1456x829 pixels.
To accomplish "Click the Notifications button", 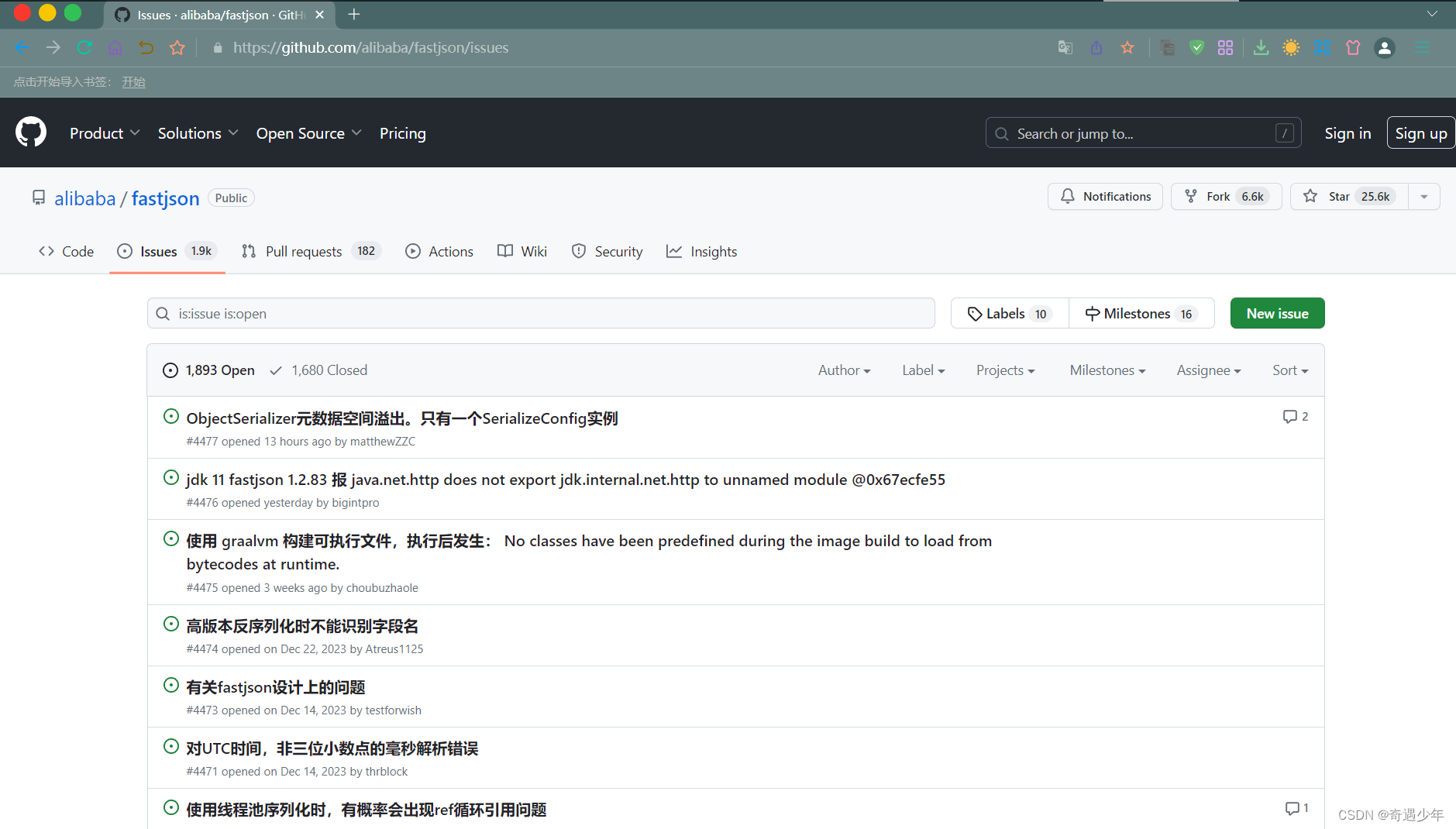I will pyautogui.click(x=1105, y=196).
